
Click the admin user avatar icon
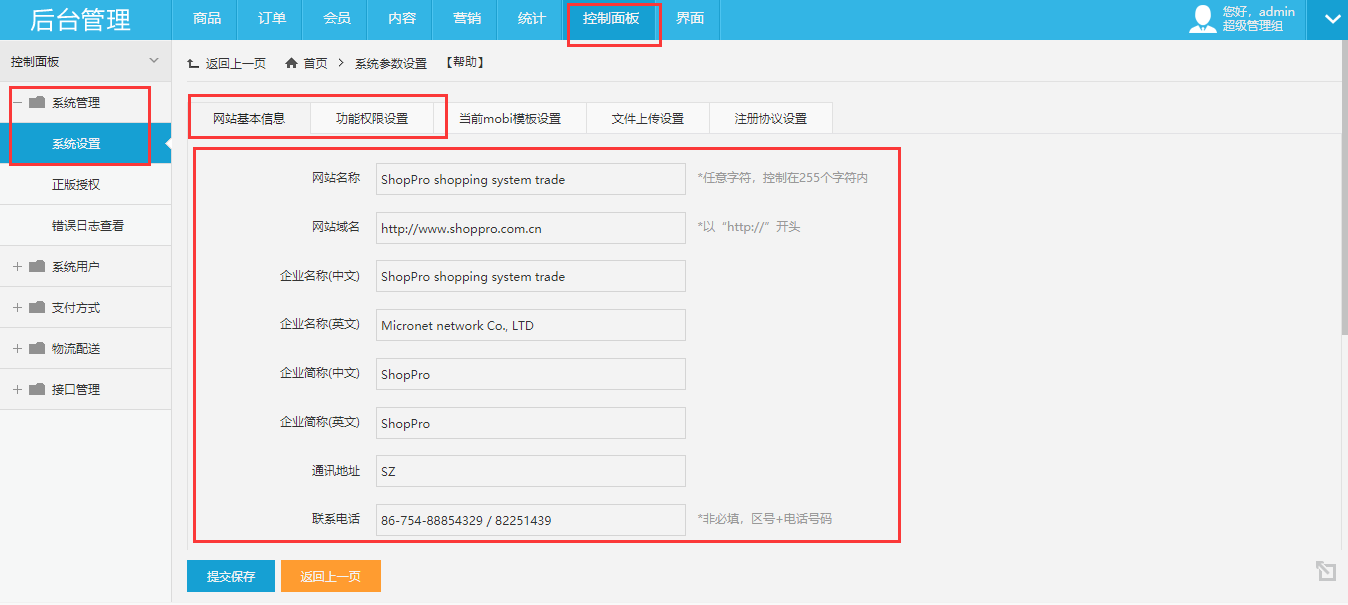pyautogui.click(x=1202, y=19)
